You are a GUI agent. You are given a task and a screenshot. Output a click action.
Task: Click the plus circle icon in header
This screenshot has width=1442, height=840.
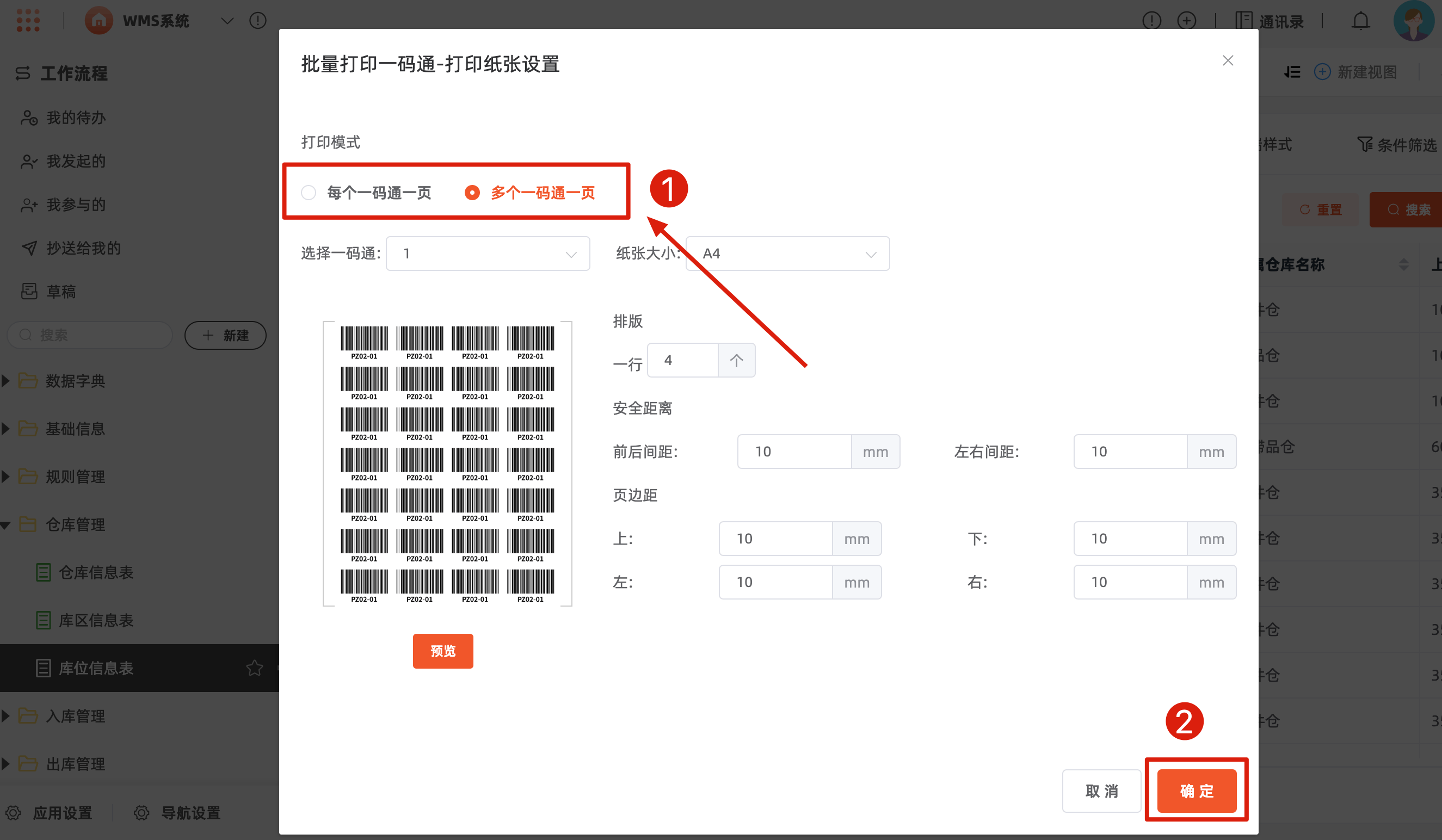pos(1187,21)
